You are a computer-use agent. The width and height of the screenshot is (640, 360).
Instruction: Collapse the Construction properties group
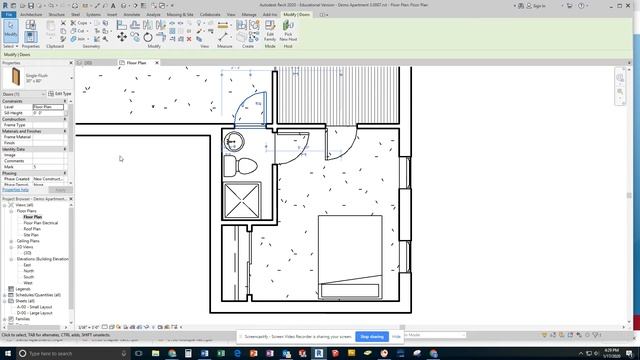65,119
